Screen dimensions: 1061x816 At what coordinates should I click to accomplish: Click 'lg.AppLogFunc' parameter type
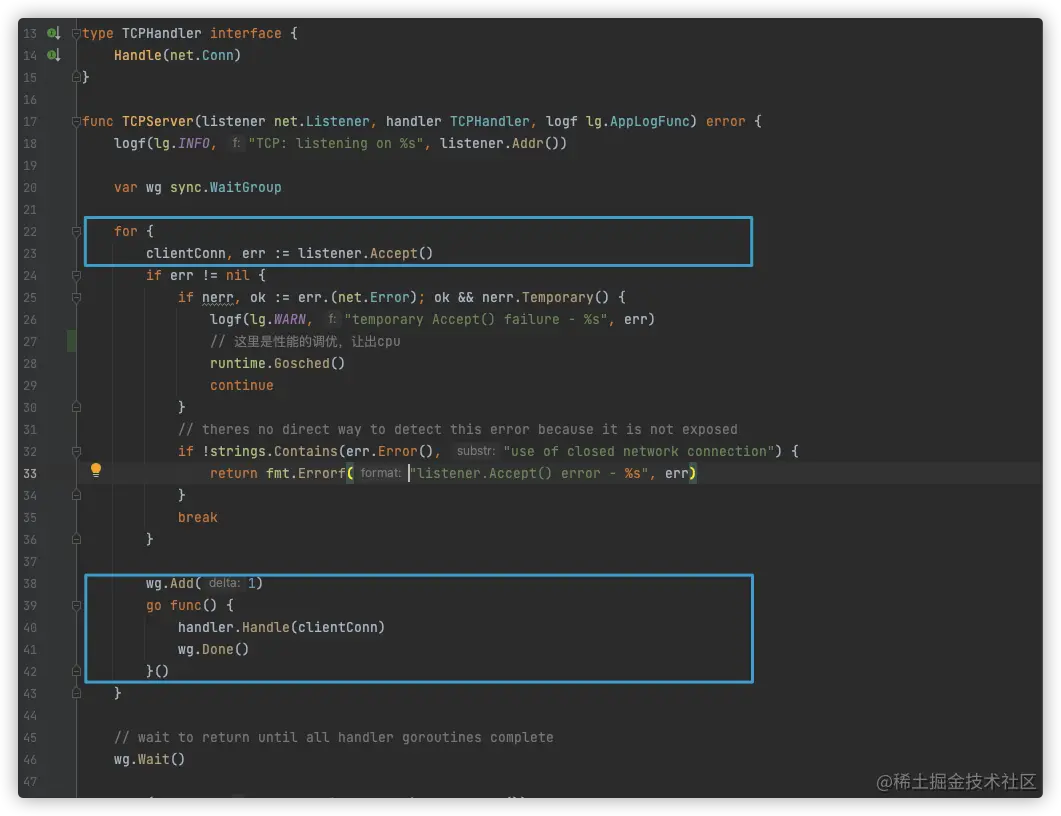637,122
